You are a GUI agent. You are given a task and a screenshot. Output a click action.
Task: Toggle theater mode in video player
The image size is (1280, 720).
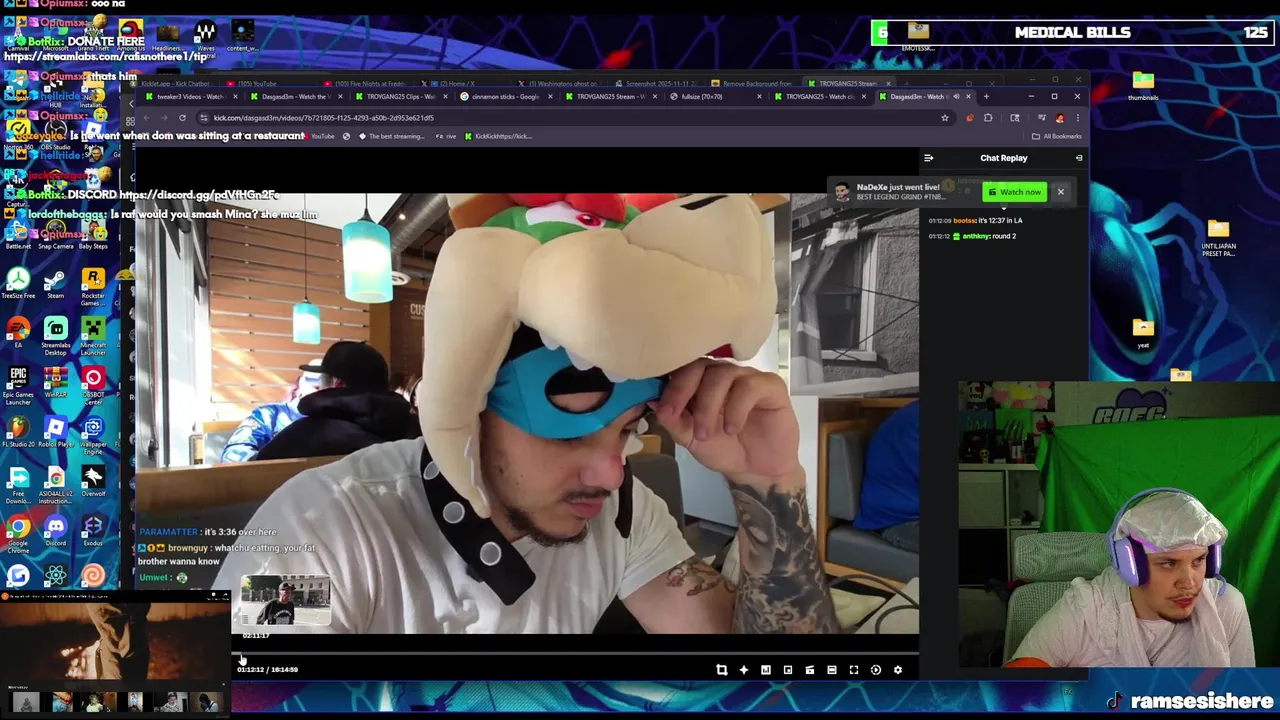click(x=831, y=670)
